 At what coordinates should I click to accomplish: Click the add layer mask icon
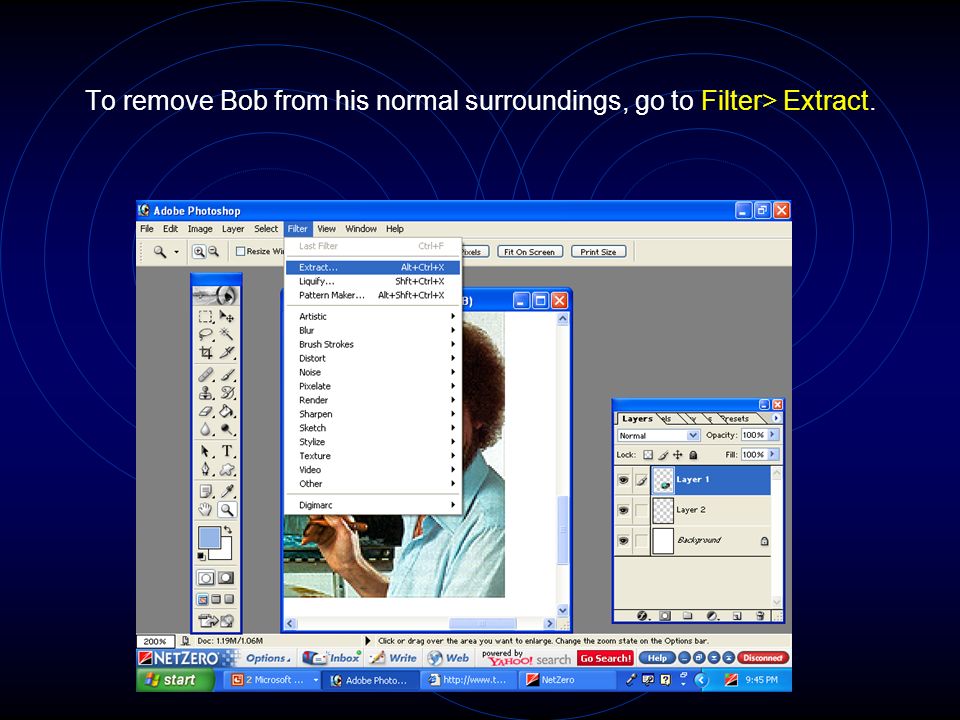point(666,616)
